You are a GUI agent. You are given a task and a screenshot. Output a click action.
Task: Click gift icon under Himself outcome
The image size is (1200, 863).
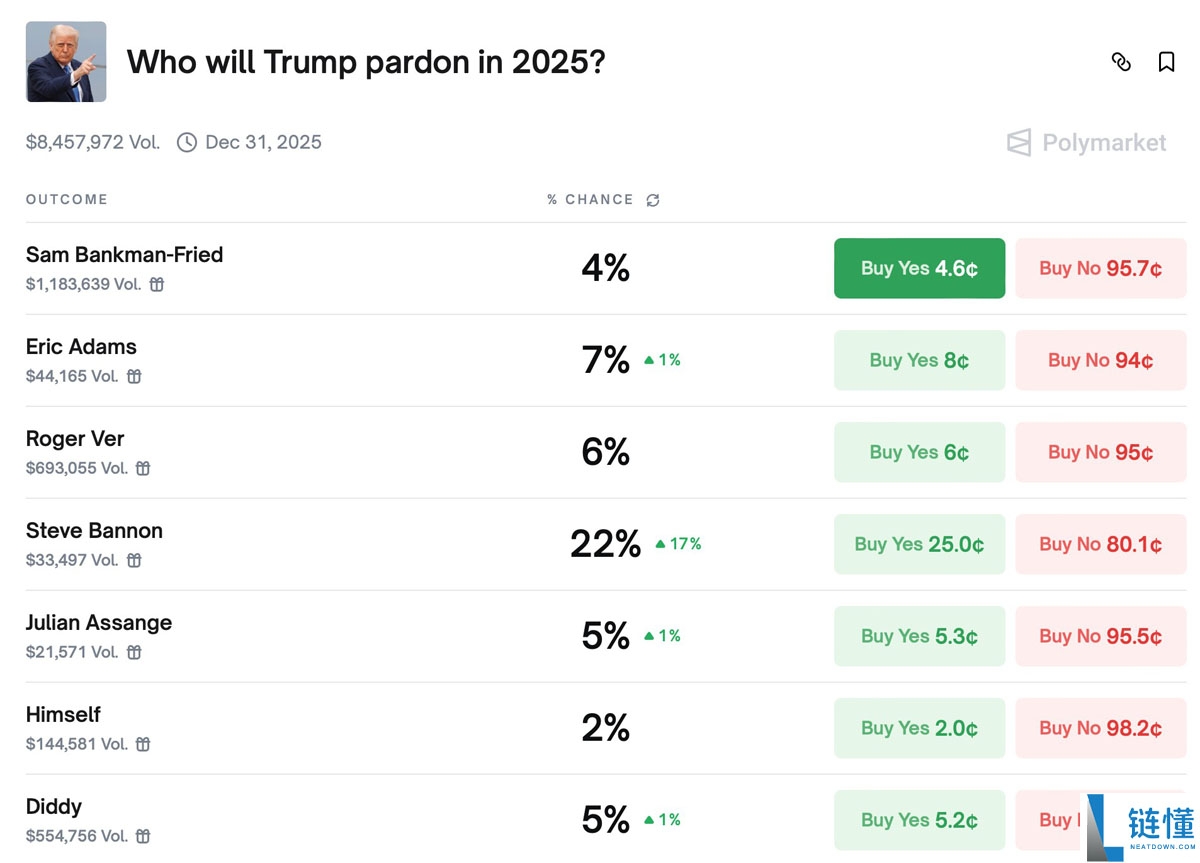point(143,744)
